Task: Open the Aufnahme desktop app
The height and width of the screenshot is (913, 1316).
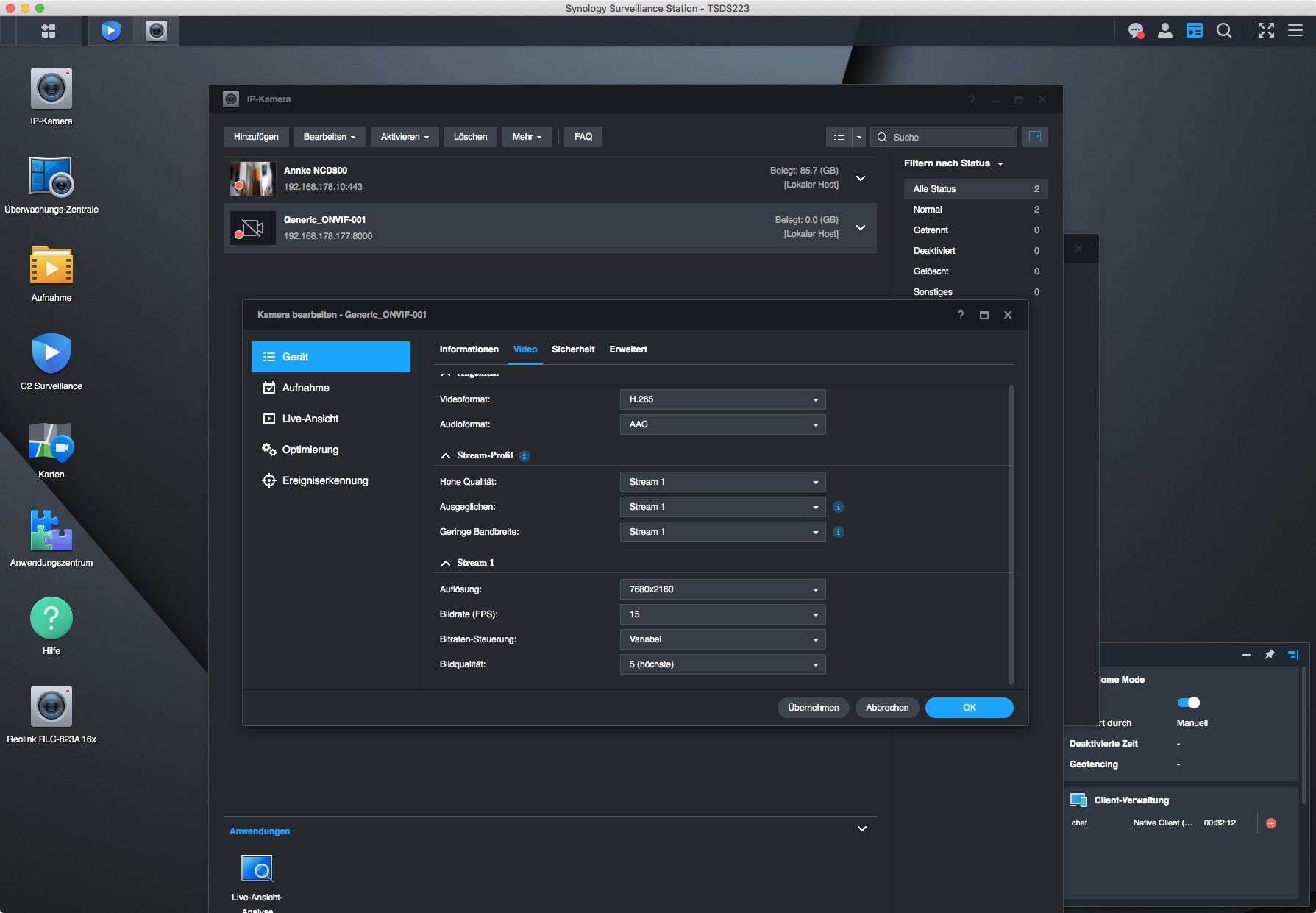Action: point(51,266)
